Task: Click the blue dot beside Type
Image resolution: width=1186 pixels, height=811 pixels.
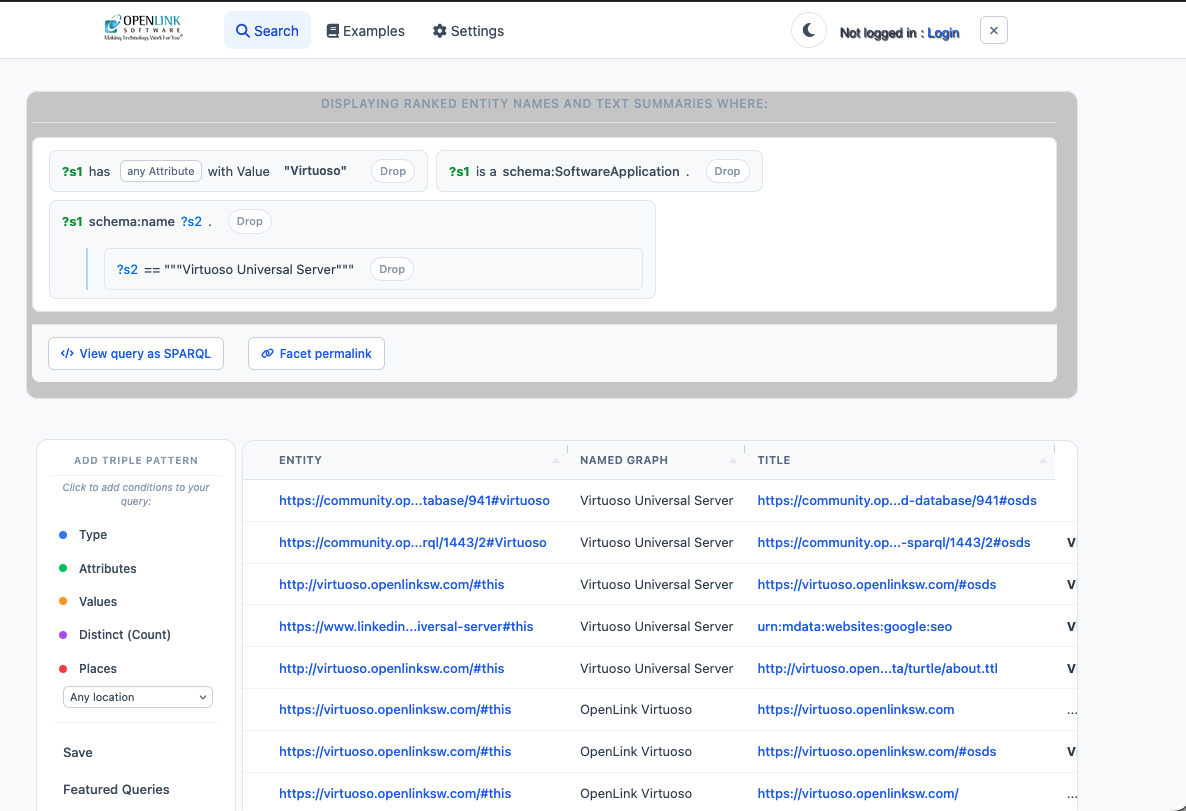Action: pos(63,535)
